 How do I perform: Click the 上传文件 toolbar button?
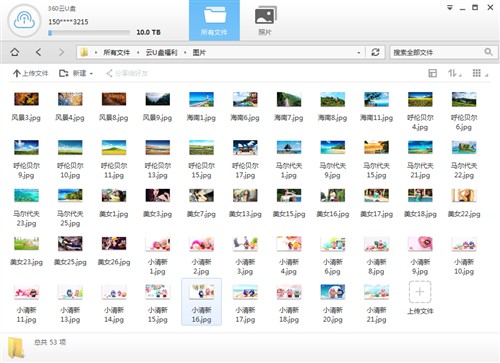[x=30, y=73]
